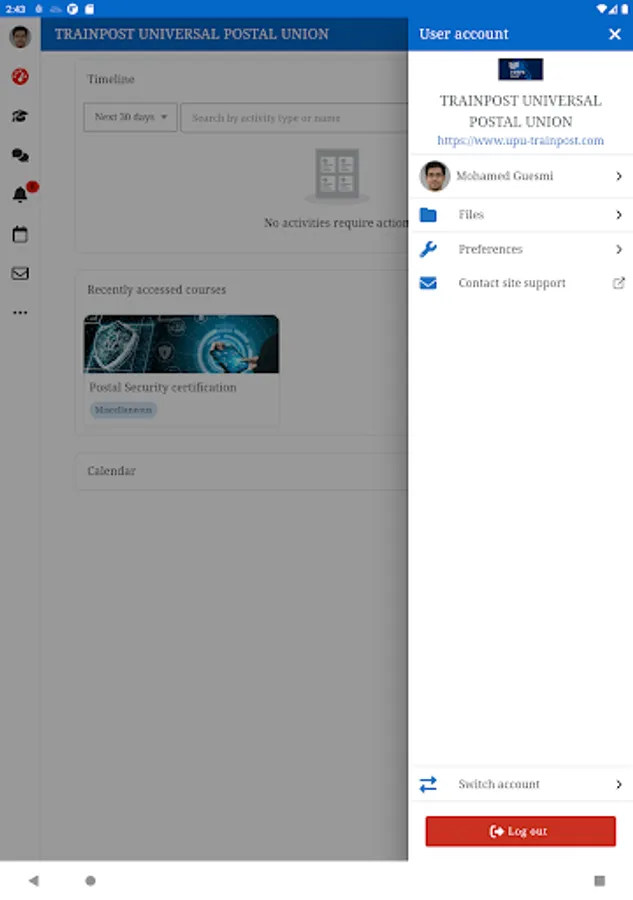Open the bell notifications icon
633x900 pixels.
[x=20, y=195]
